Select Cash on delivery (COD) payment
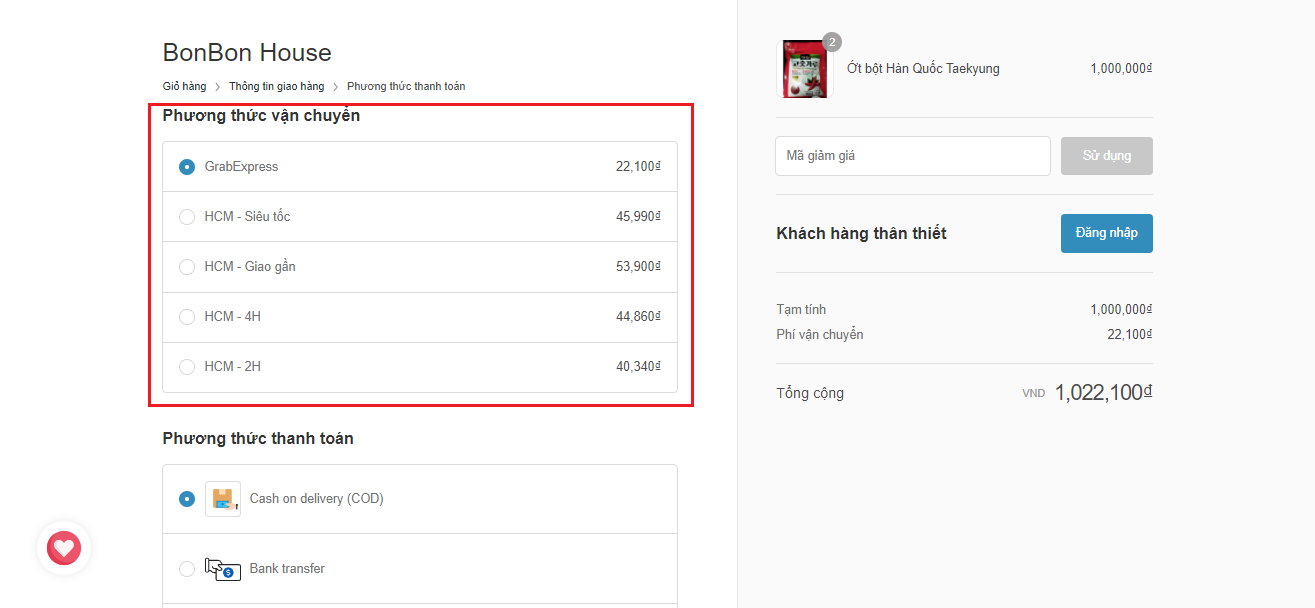 (187, 498)
